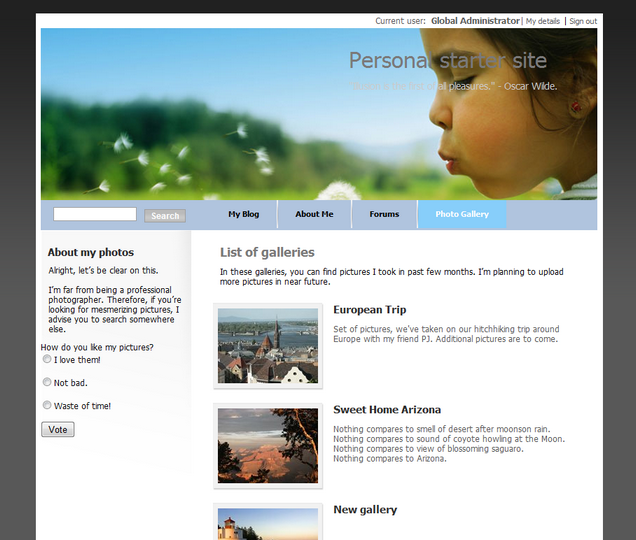The height and width of the screenshot is (540, 636).
Task: Click the European Trip description text
Action: (x=446, y=334)
